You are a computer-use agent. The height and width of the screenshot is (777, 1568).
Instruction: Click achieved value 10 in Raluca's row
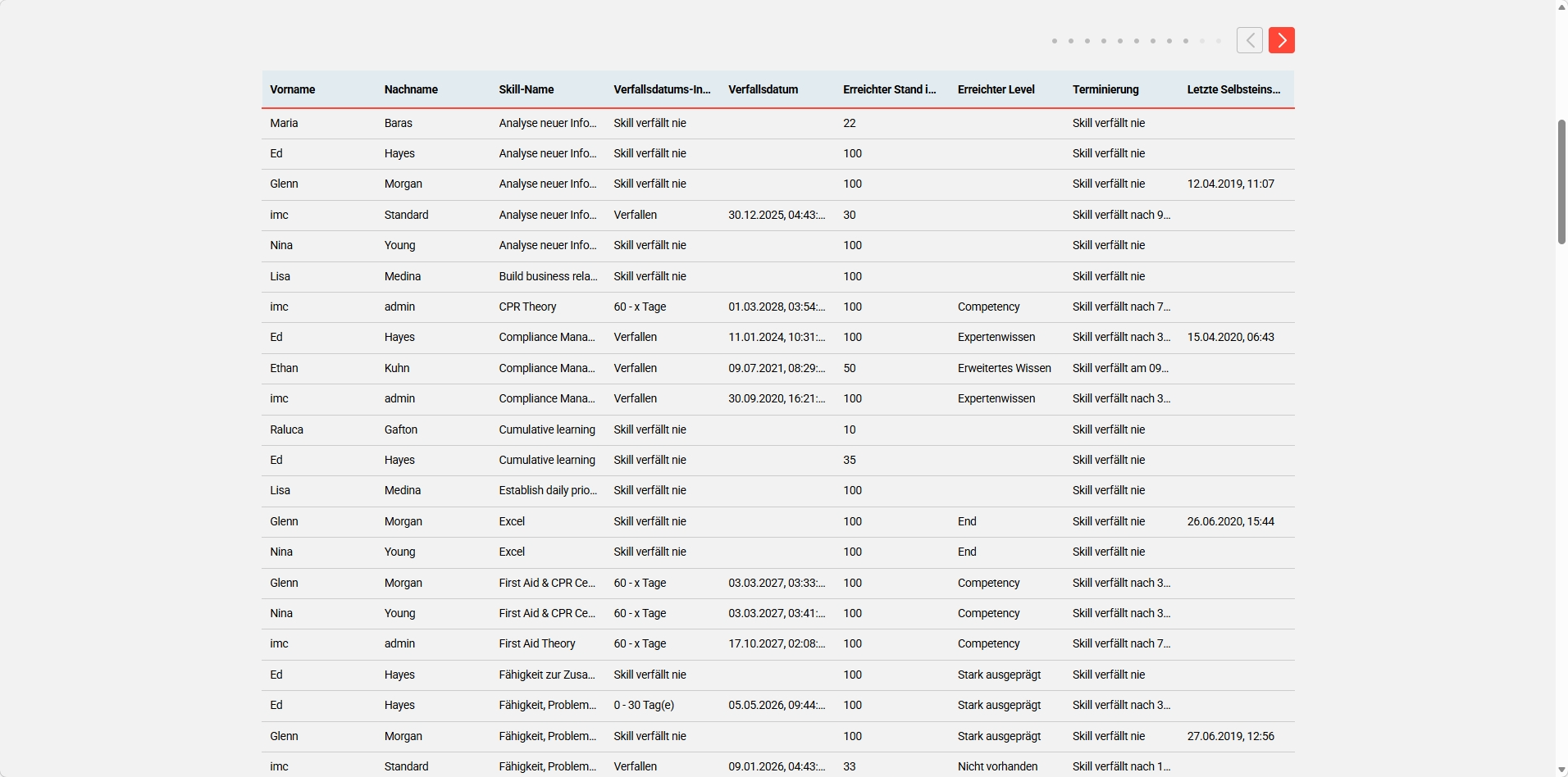850,429
